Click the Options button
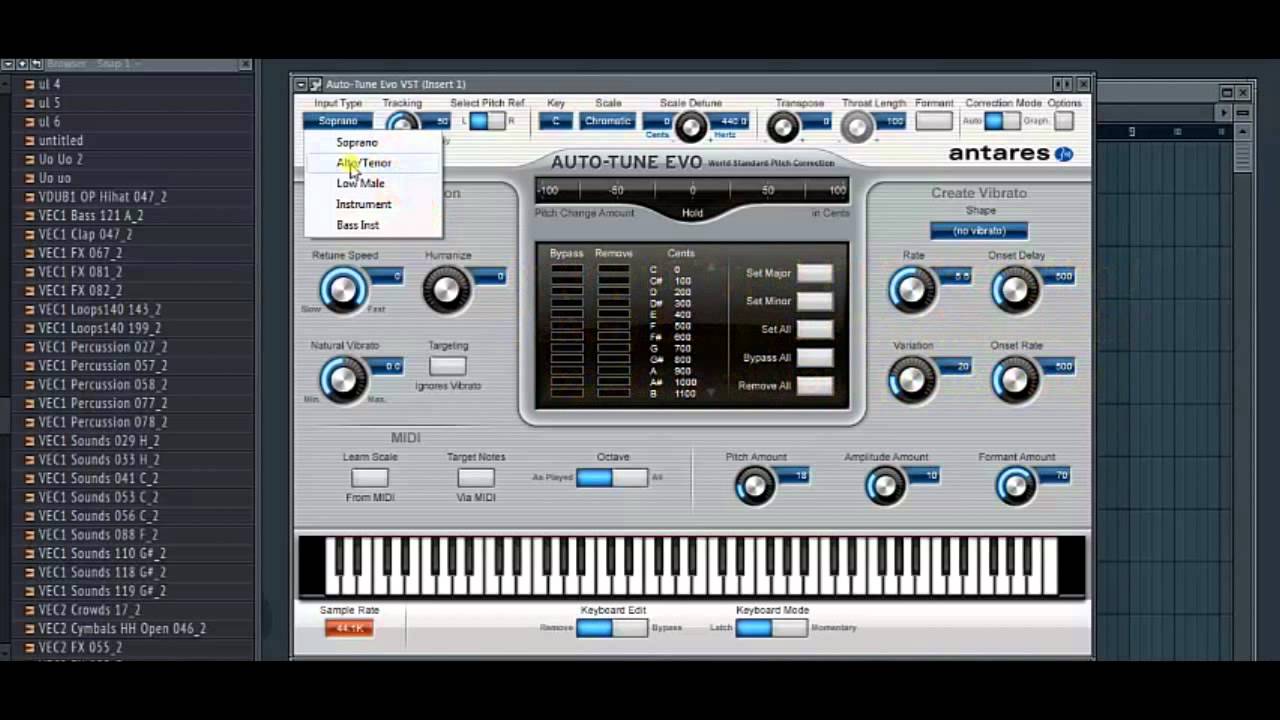The image size is (1280, 720). coord(1064,121)
